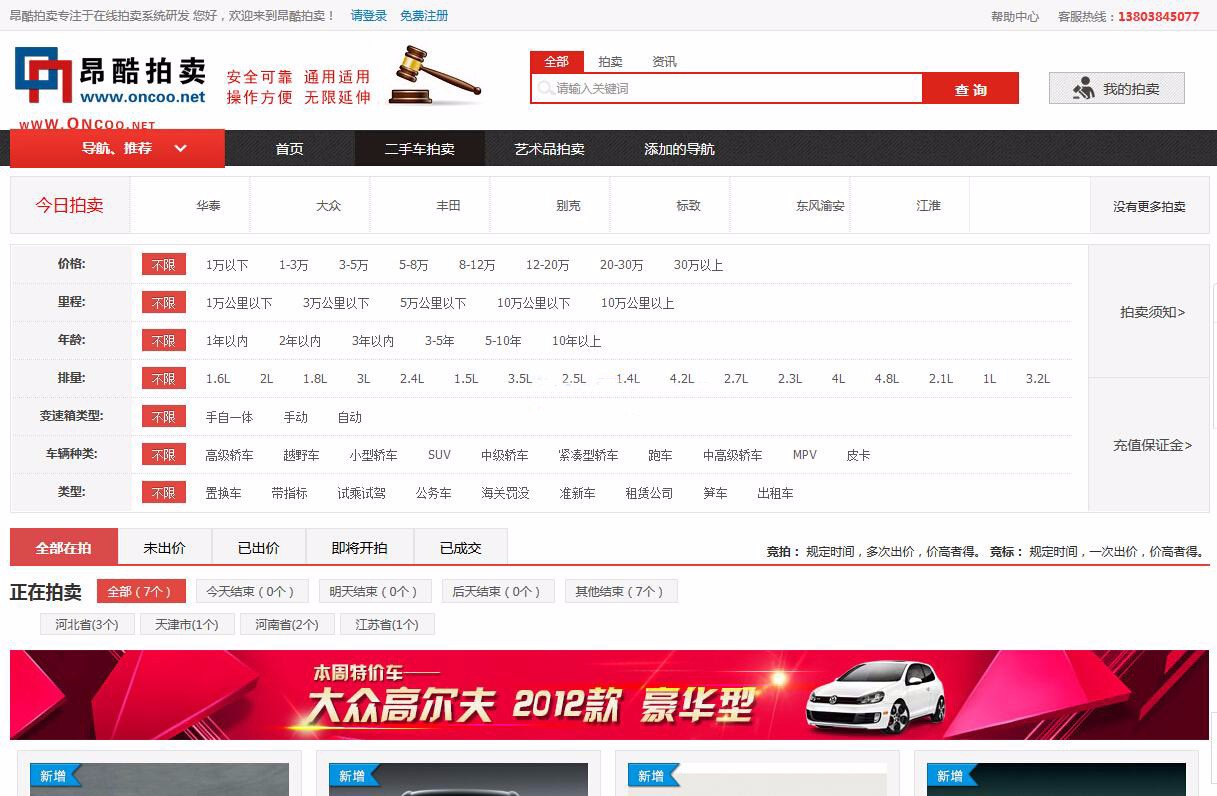The image size is (1217, 796).
Task: Click the 免费注册 link
Action: [x=424, y=16]
